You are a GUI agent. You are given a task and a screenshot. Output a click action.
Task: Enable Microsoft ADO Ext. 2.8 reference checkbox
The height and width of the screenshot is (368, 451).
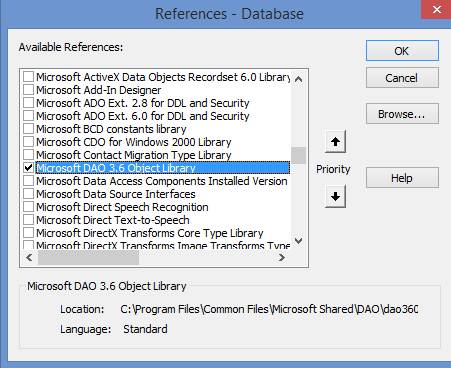pyautogui.click(x=29, y=103)
